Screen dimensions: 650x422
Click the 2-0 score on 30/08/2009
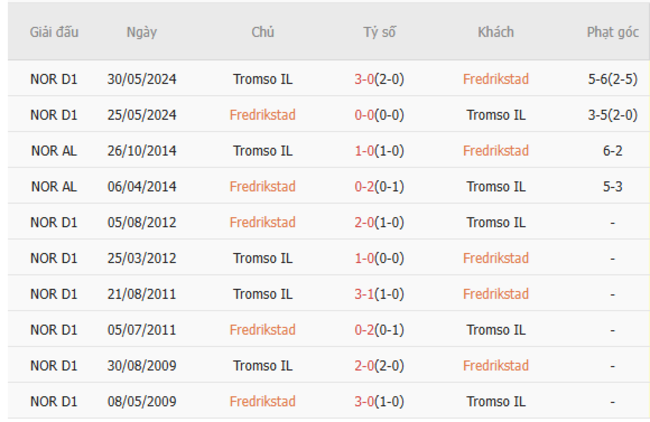click(366, 366)
